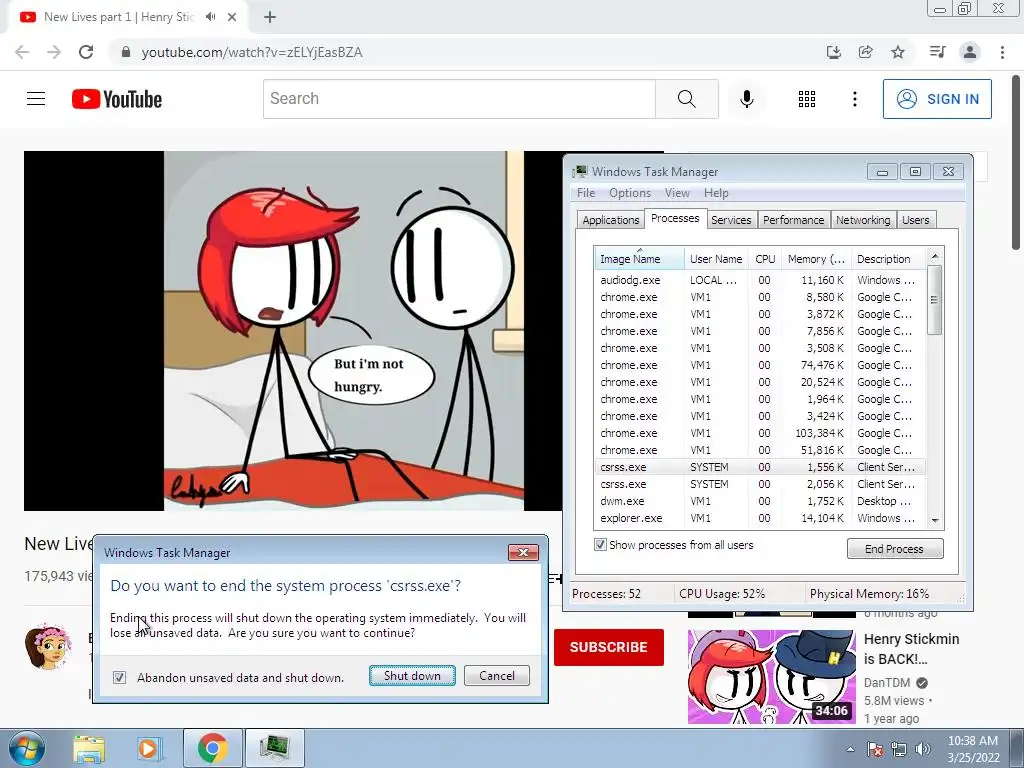Select the dwm.exe process row
Viewport: 1024px width, 768px height.
pyautogui.click(x=760, y=501)
